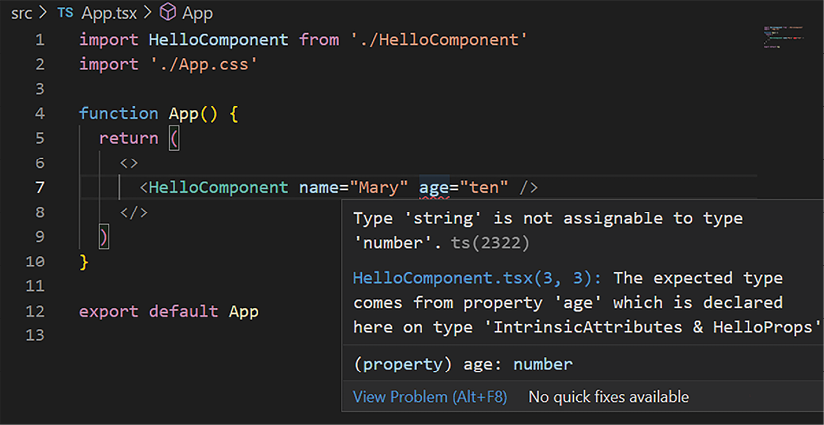Click the cube symbol icon before App

(168, 14)
